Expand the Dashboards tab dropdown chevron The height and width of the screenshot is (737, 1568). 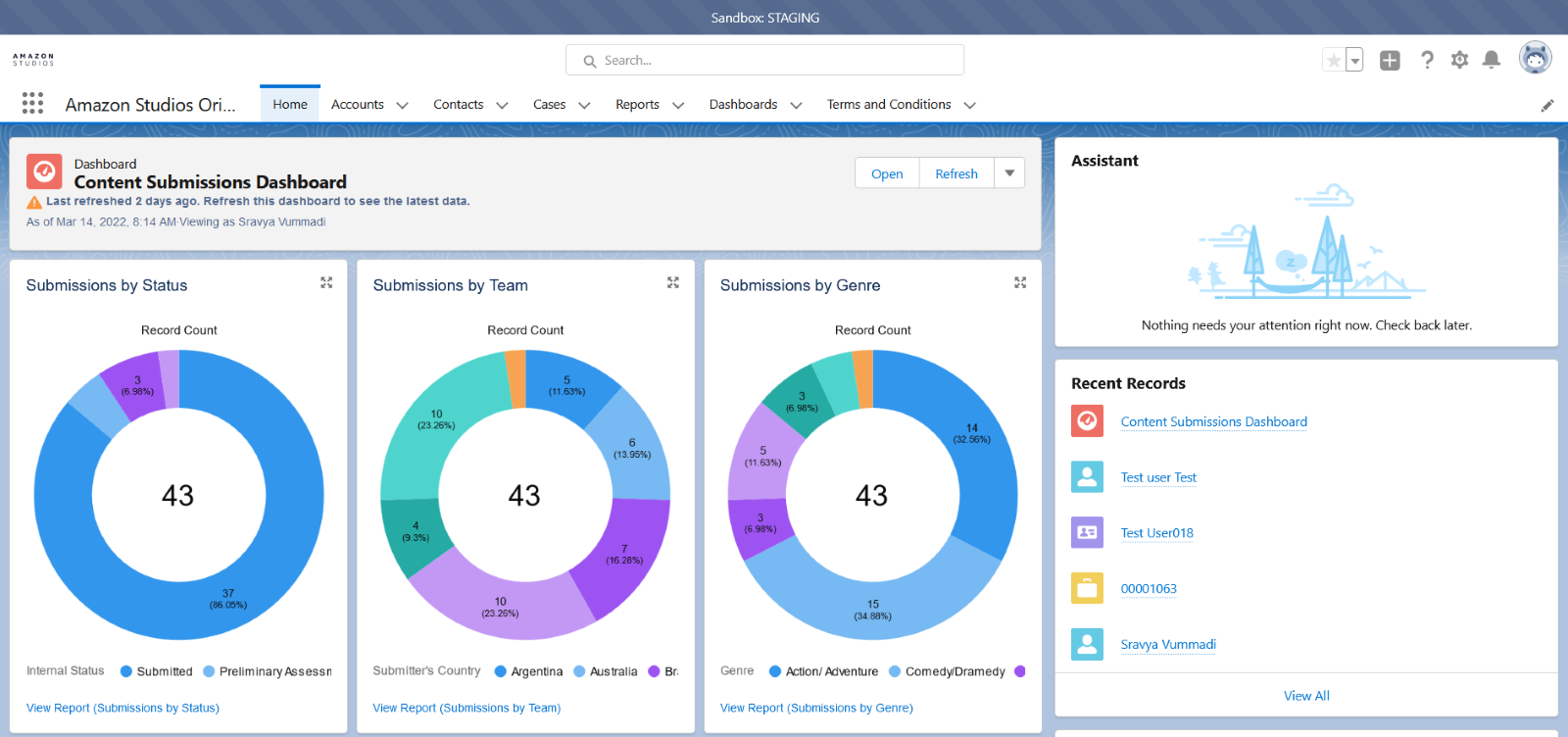click(796, 105)
